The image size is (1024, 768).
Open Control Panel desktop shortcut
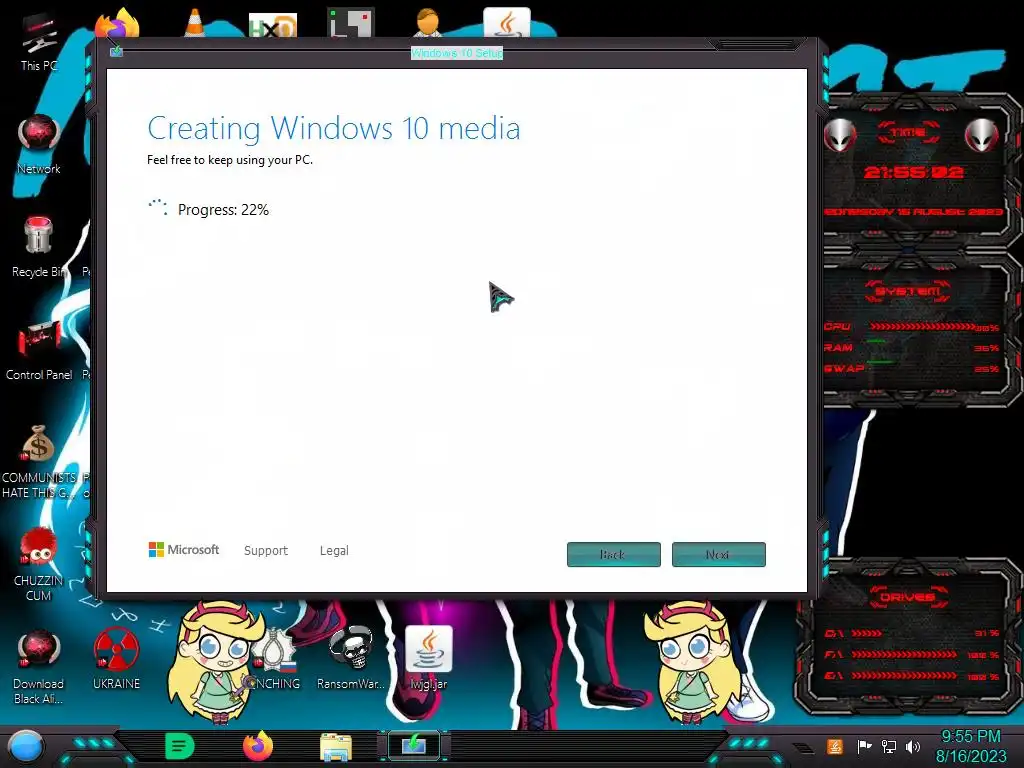tap(39, 349)
